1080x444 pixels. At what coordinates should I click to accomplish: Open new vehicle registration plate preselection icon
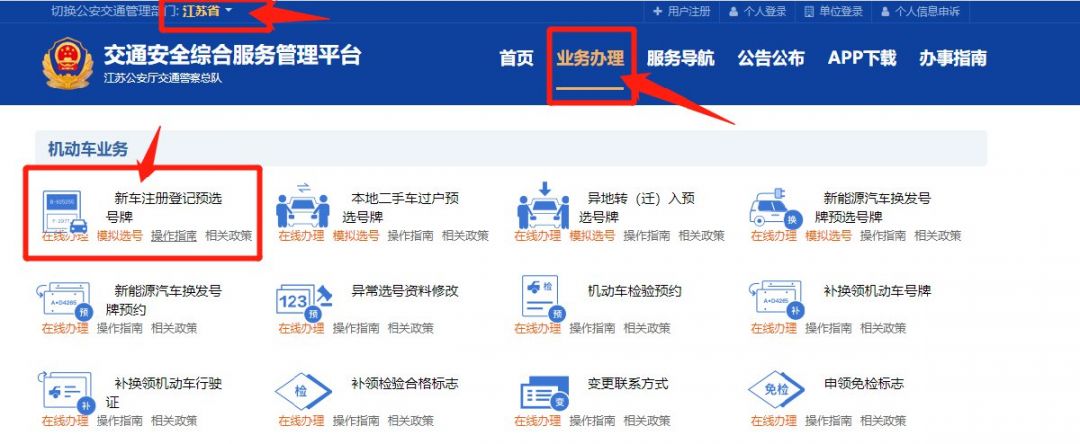coord(65,211)
